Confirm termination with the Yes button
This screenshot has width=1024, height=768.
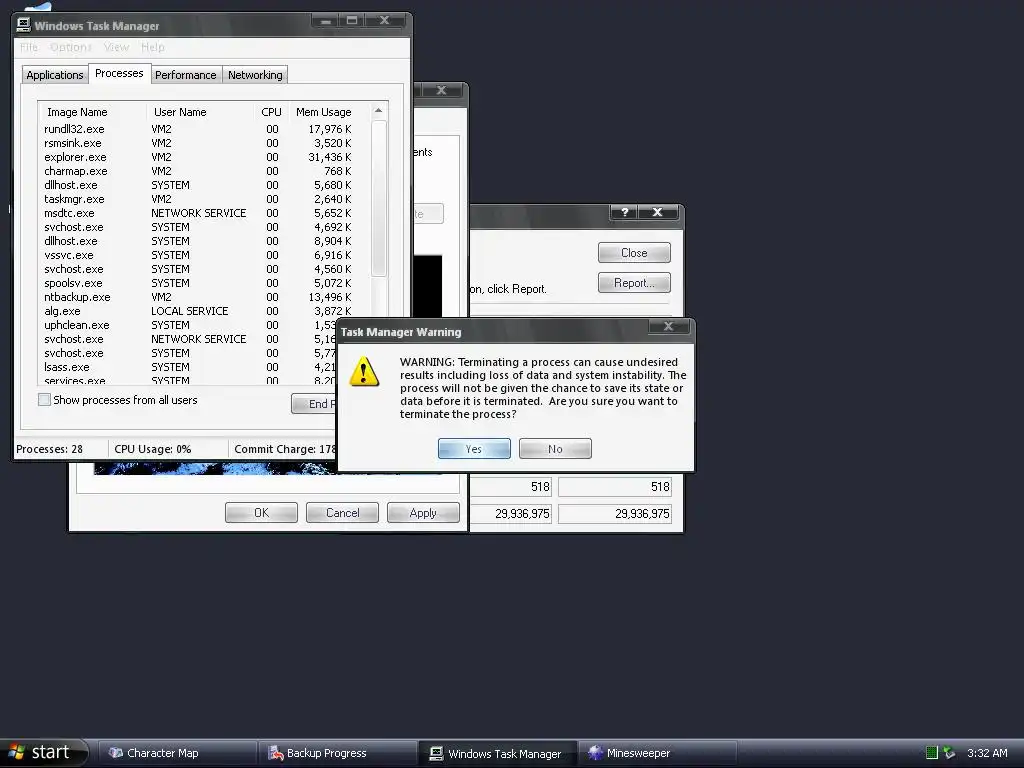[x=474, y=449]
